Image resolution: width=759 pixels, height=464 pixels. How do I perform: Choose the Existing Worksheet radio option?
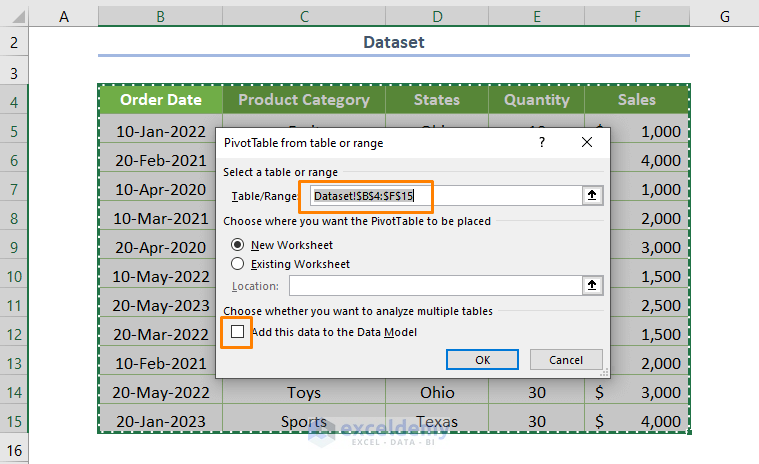(x=237, y=264)
